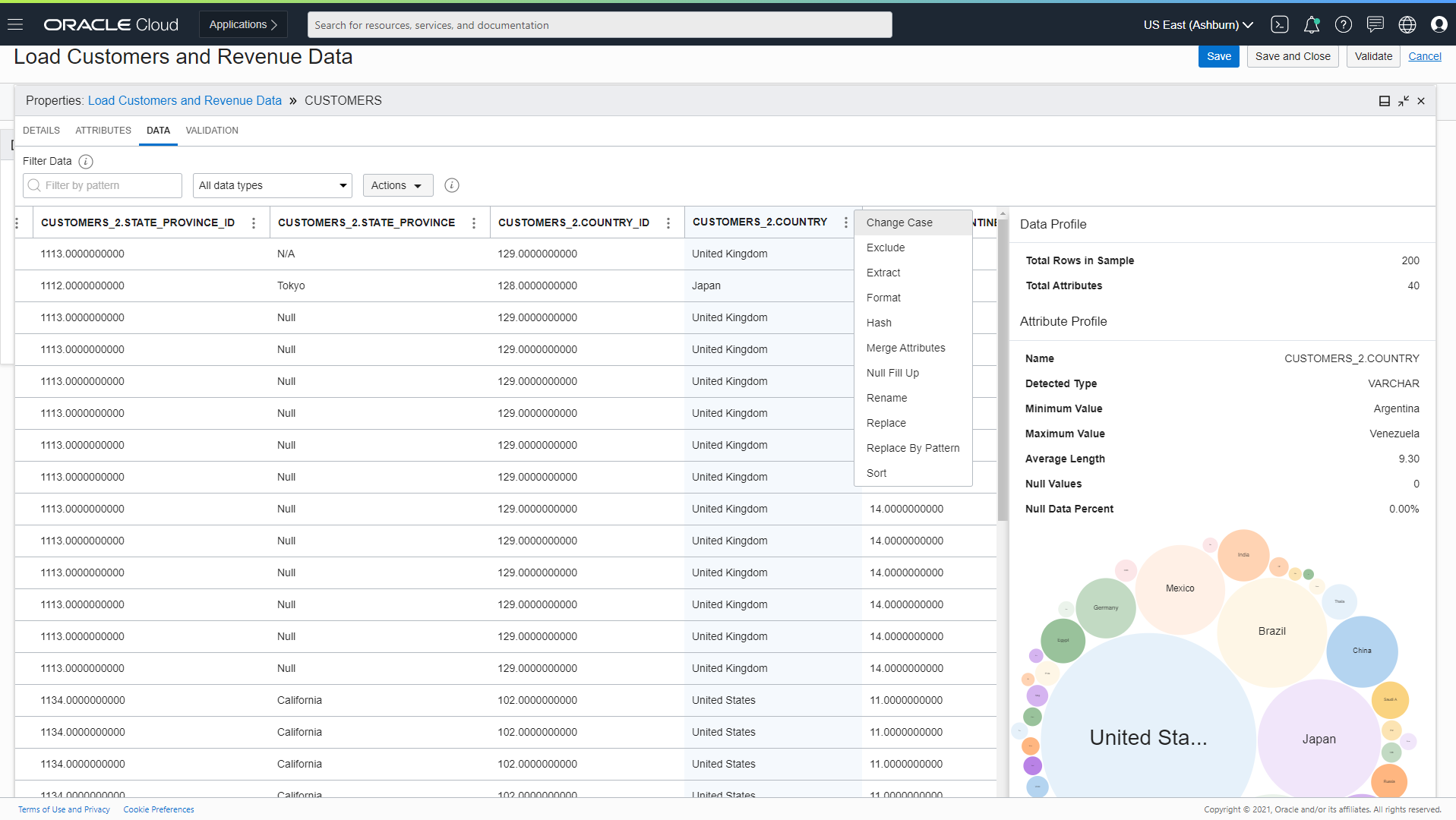Click the help question-mark icon
Viewport: 1456px width, 820px height.
[x=1343, y=24]
